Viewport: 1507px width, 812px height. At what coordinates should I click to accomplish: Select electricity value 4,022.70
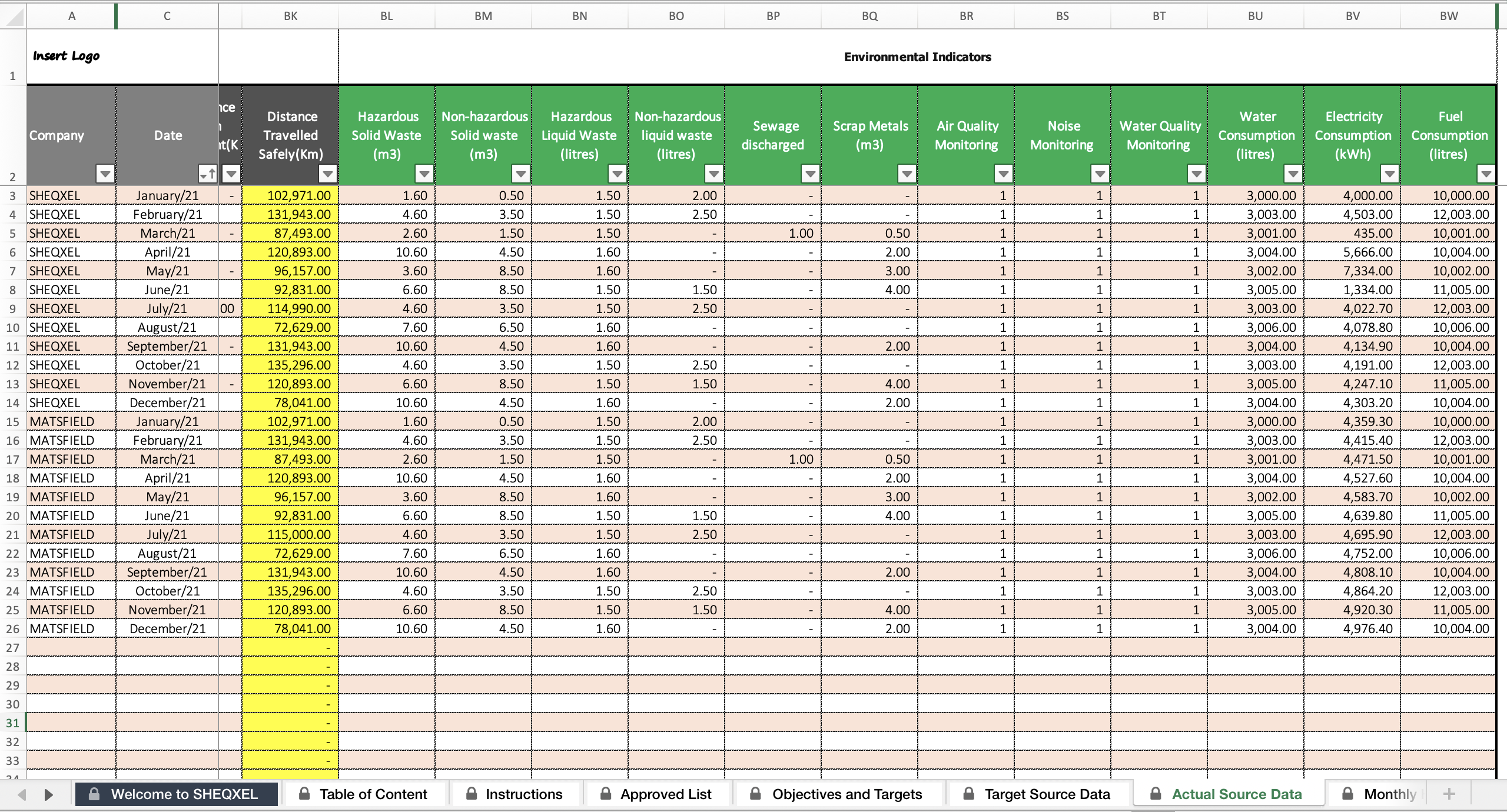tap(1352, 308)
